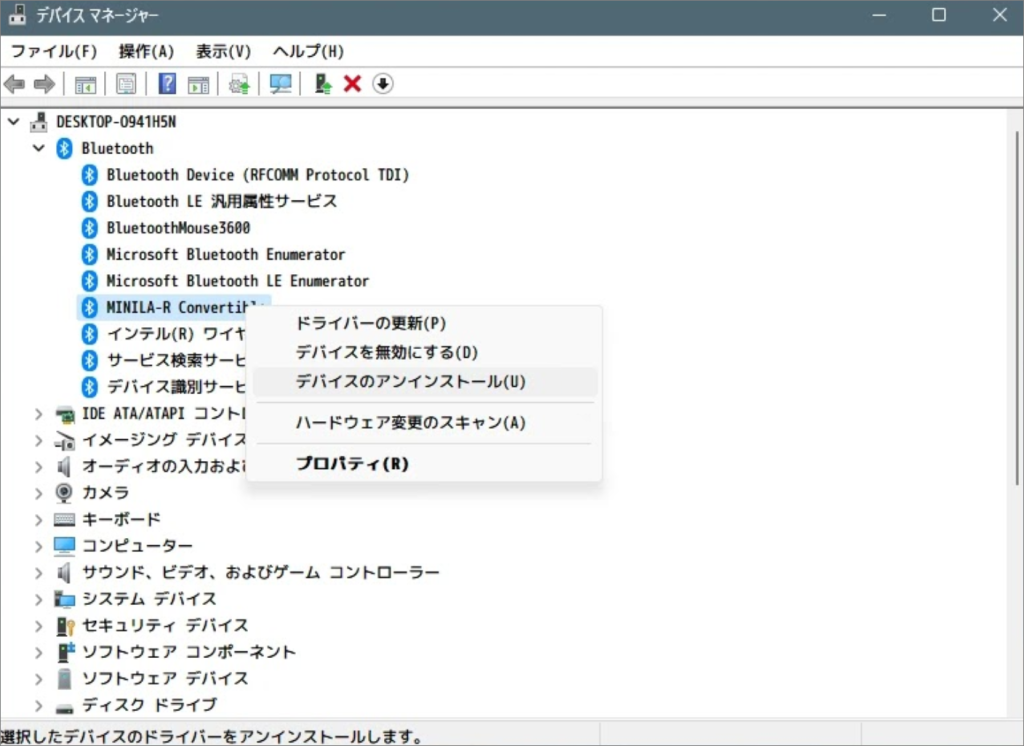Click the オーディオの入力および出力 category label
Viewport: 1024px width, 746px height.
tap(164, 466)
